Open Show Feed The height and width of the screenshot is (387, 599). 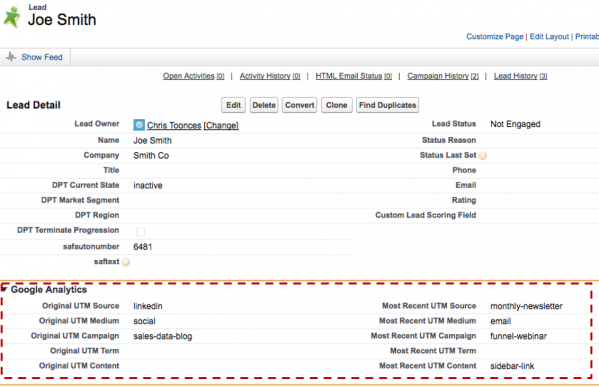click(42, 57)
